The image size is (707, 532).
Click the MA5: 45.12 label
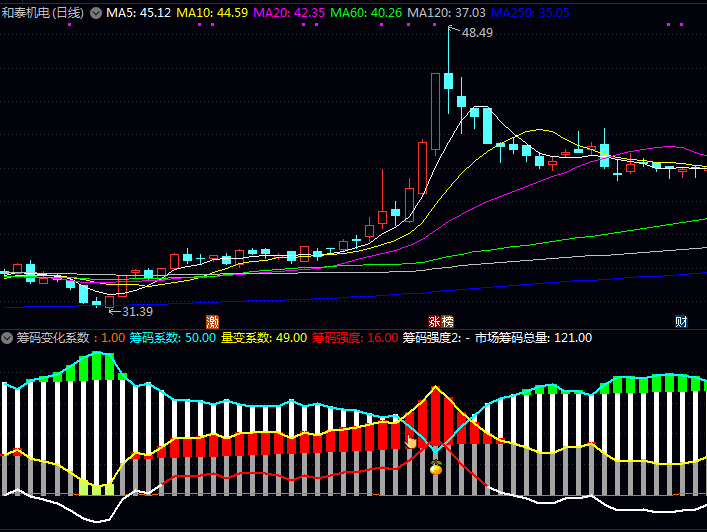click(139, 13)
